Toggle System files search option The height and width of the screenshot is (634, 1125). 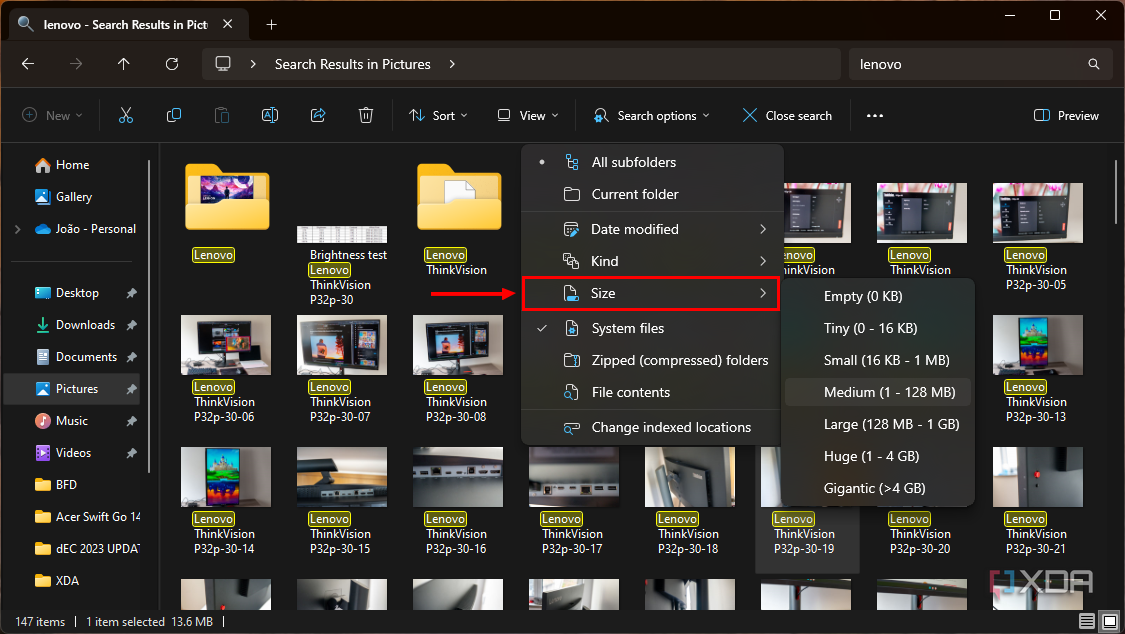point(651,328)
